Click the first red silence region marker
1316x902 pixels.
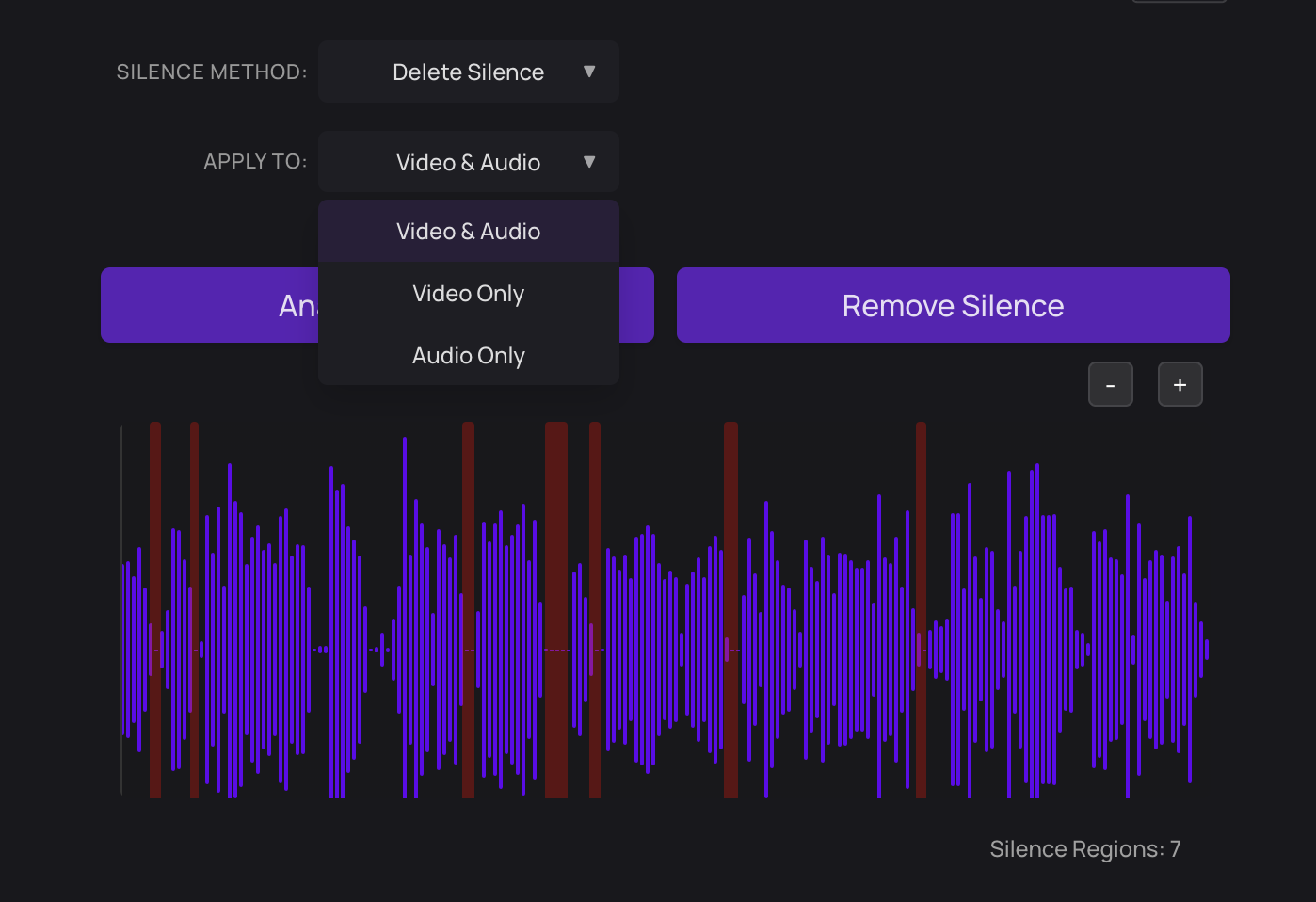pyautogui.click(x=156, y=612)
